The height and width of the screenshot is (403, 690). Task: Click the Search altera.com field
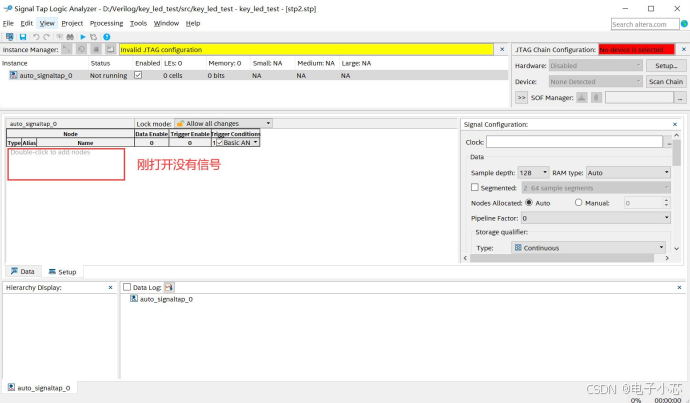tap(645, 24)
